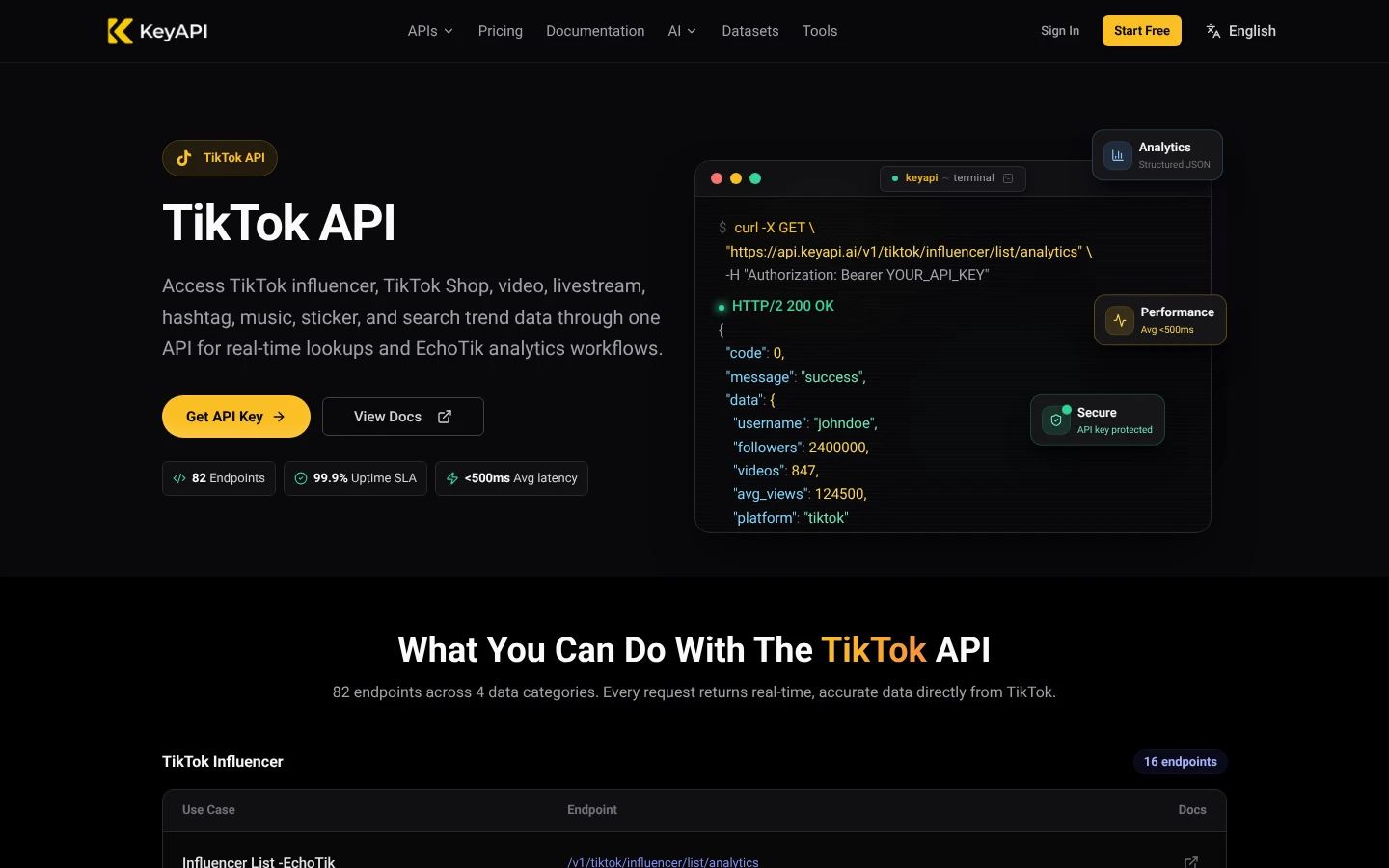Click the "username": "johndoe" JSON line
The width and height of the screenshot is (1389, 868).
(x=805, y=423)
